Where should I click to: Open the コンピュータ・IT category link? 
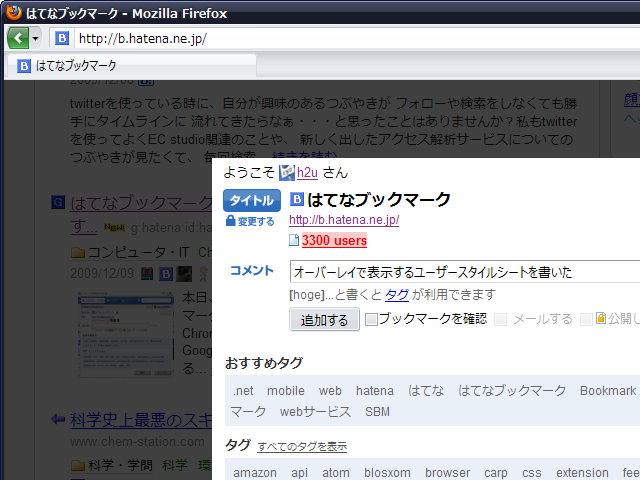[x=138, y=252]
